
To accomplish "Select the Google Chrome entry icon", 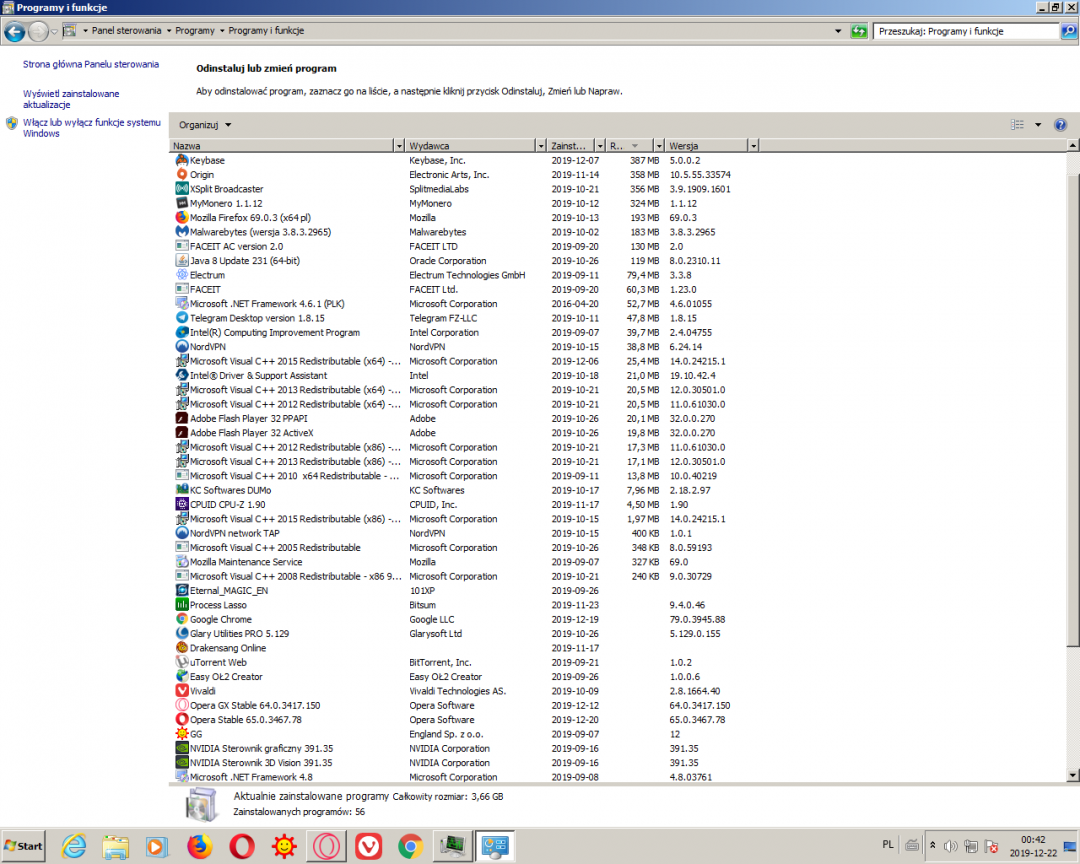I will tap(182, 619).
